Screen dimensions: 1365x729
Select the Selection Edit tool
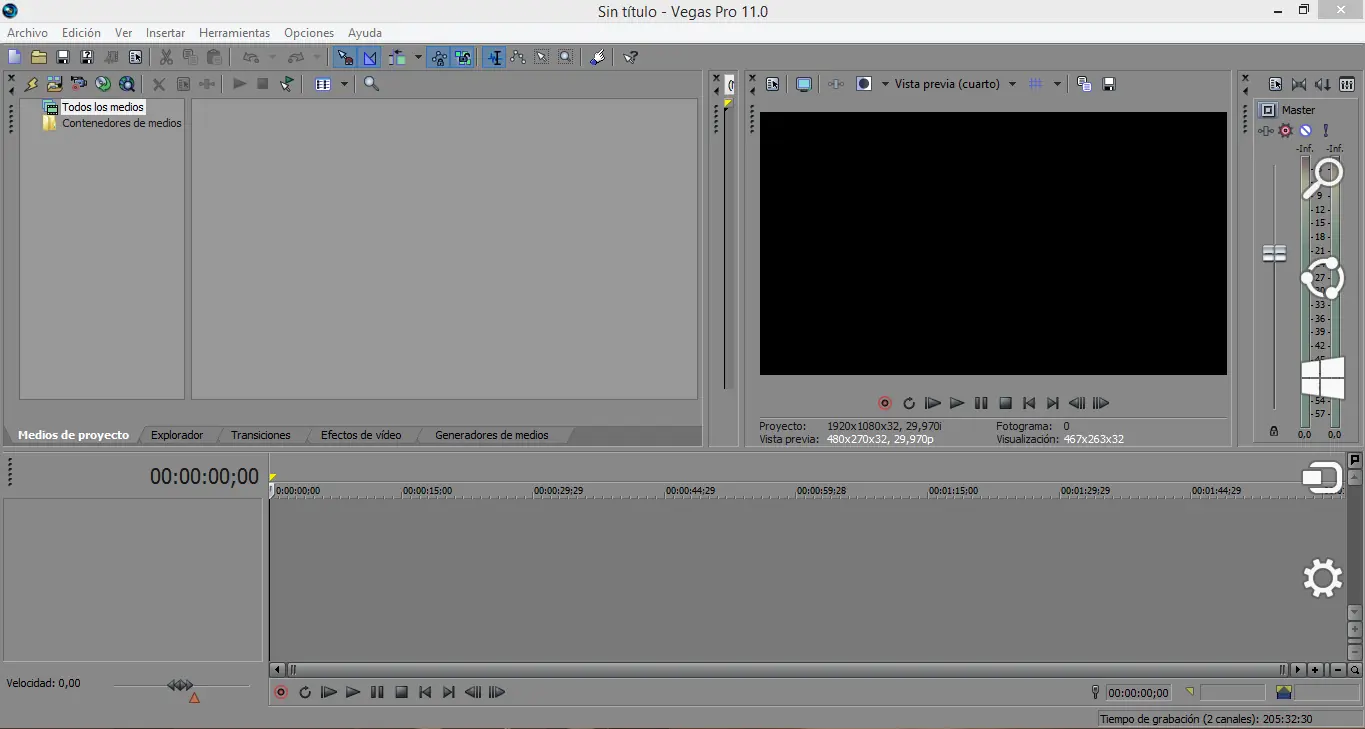[542, 57]
